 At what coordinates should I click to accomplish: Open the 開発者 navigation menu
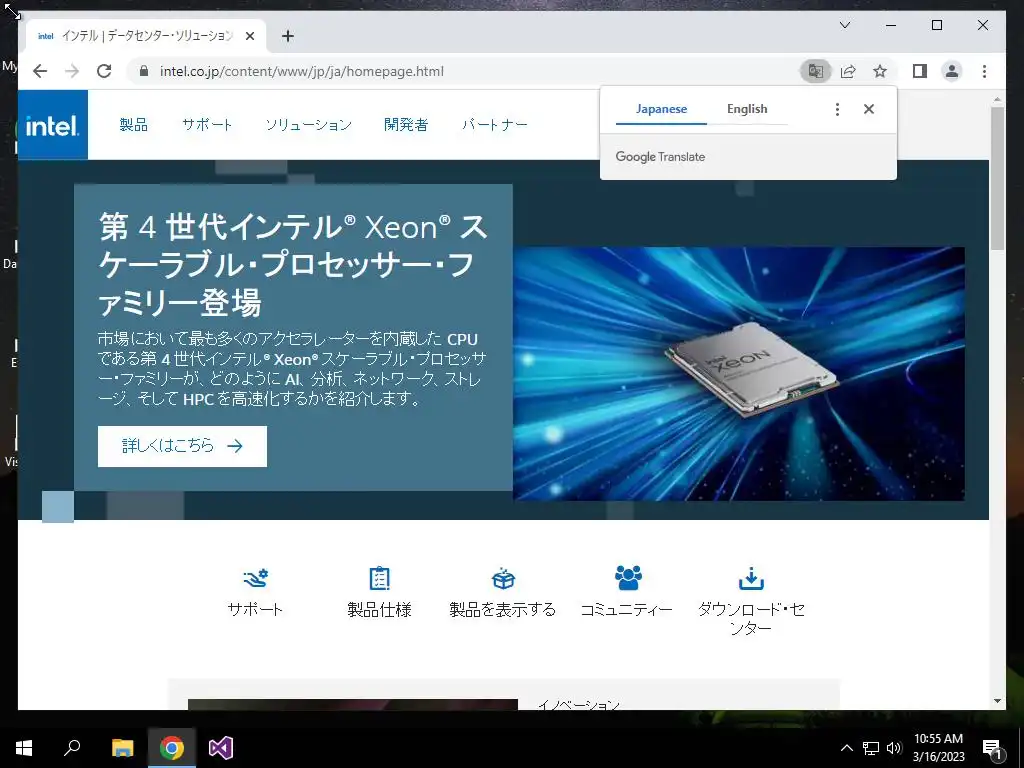pos(406,125)
